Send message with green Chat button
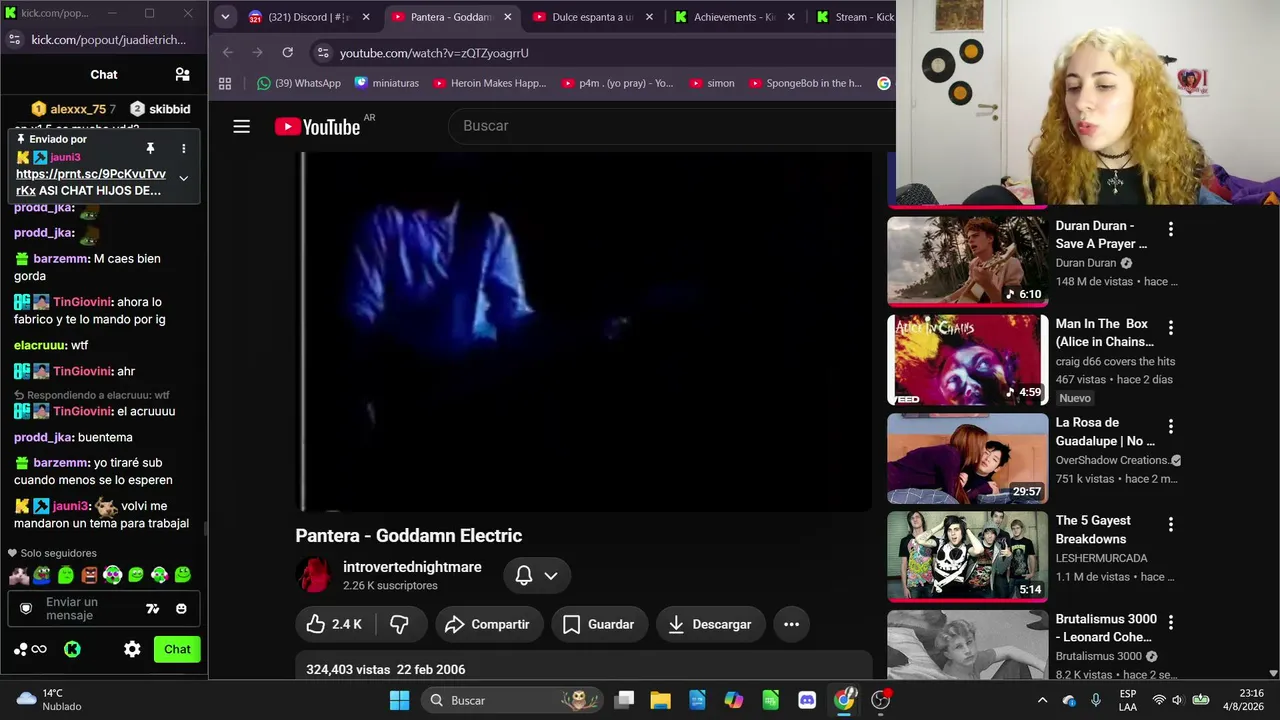 pos(177,649)
